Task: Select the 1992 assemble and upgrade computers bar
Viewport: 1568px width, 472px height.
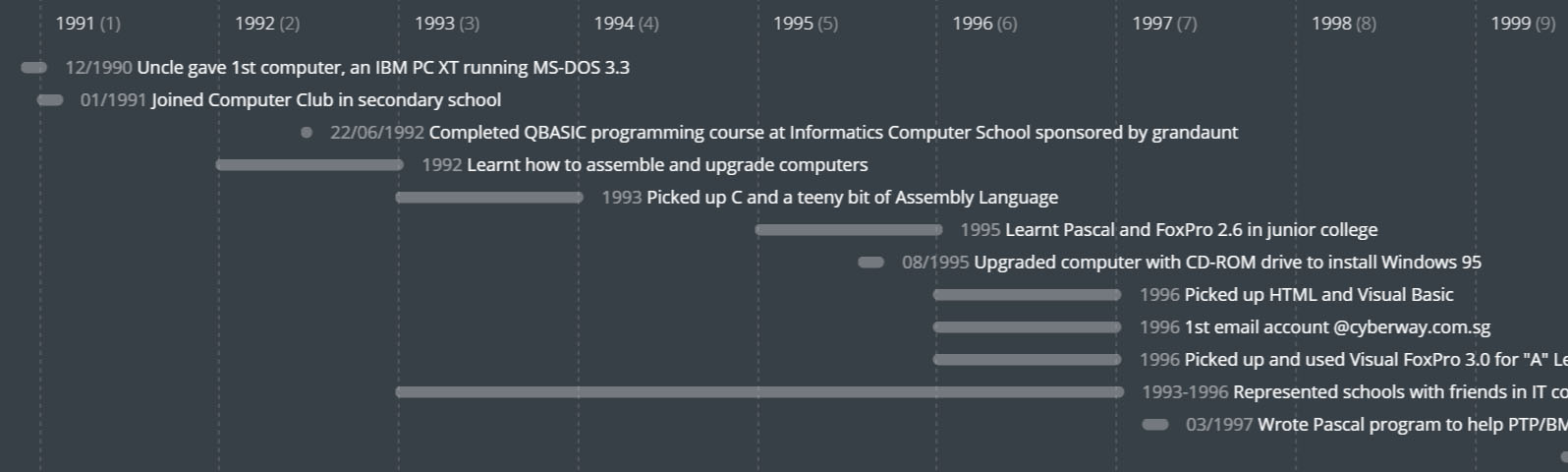Action: (308, 165)
